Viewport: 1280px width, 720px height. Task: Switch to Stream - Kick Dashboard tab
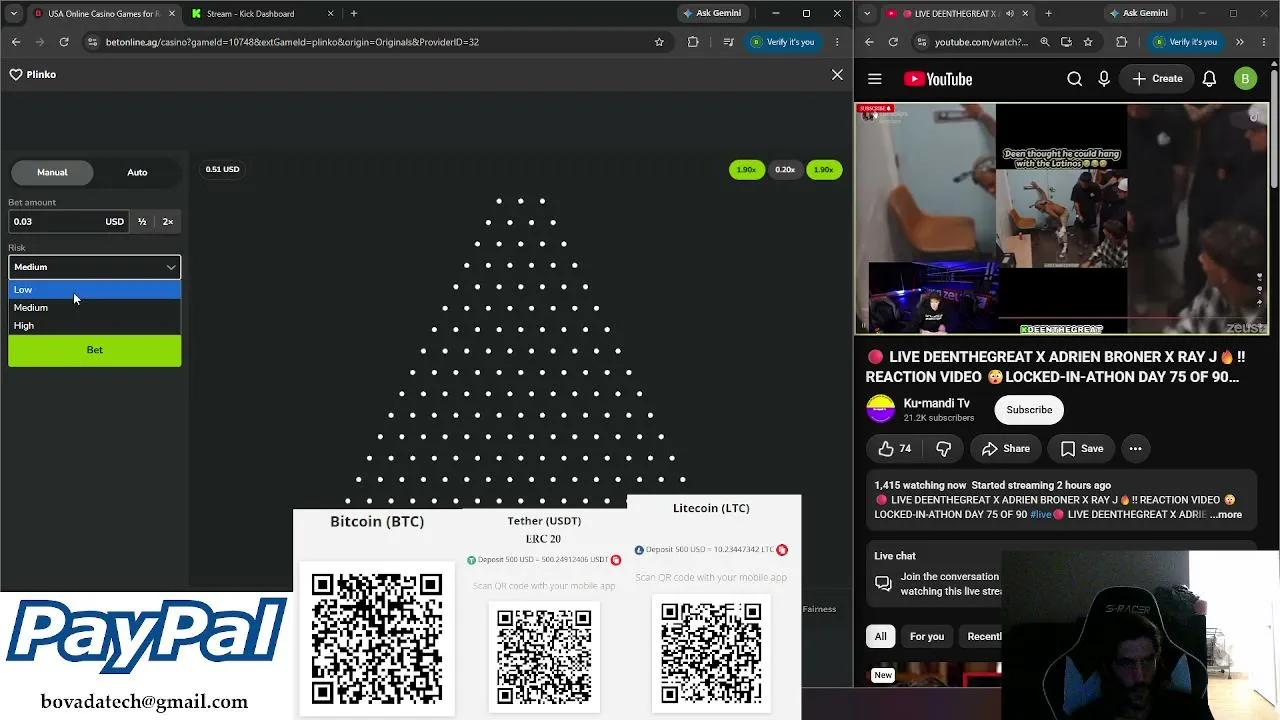[250, 14]
